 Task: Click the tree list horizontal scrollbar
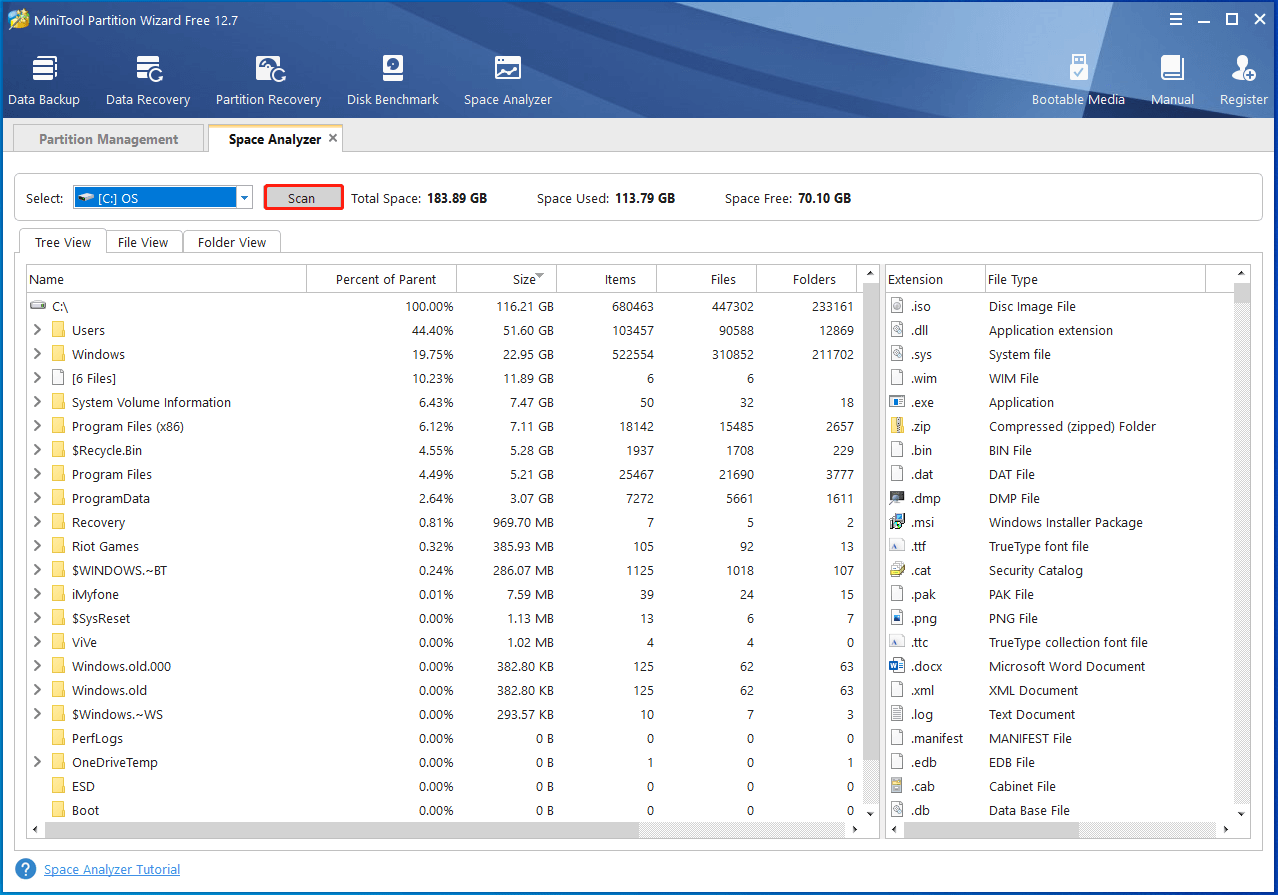click(x=341, y=830)
